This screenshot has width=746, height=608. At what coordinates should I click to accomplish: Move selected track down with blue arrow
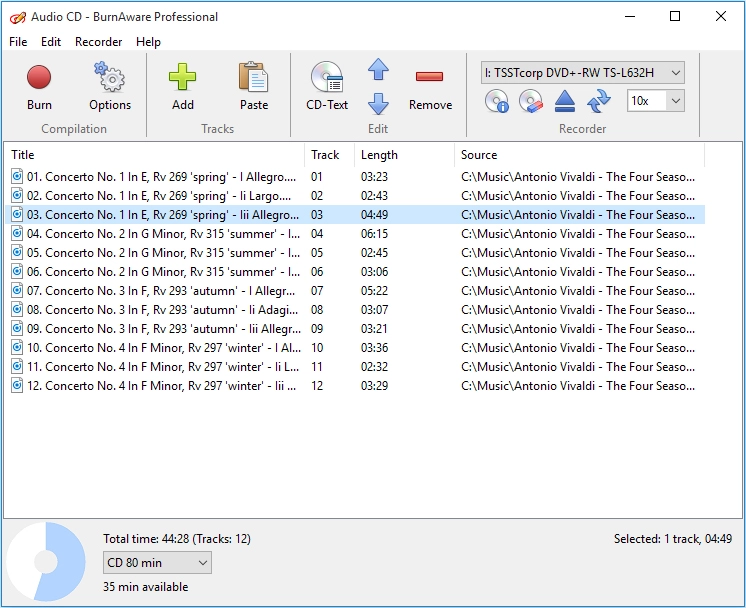(378, 104)
